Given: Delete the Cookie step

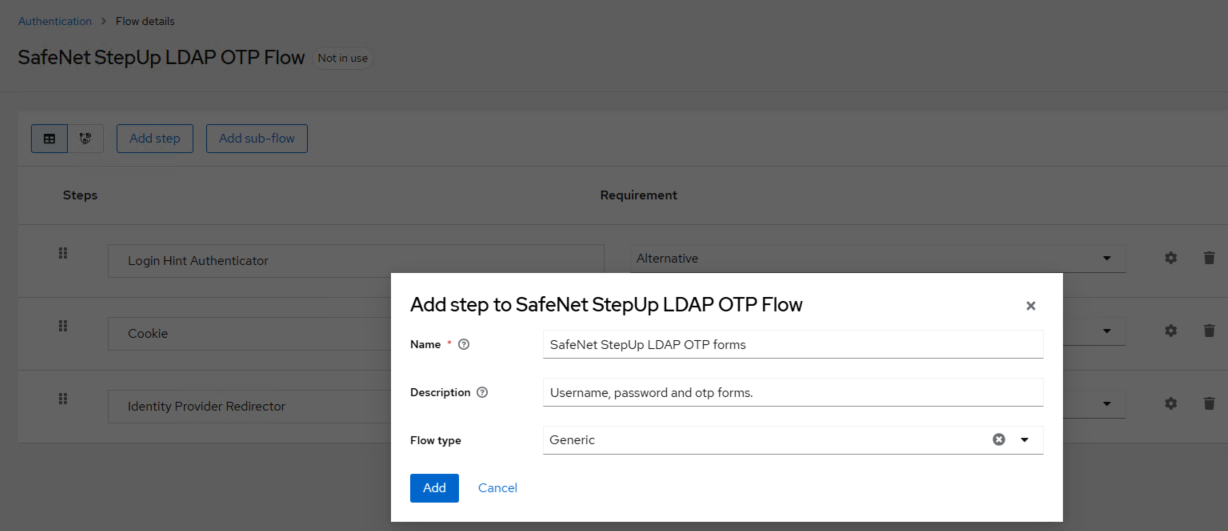Looking at the screenshot, I should [1208, 331].
